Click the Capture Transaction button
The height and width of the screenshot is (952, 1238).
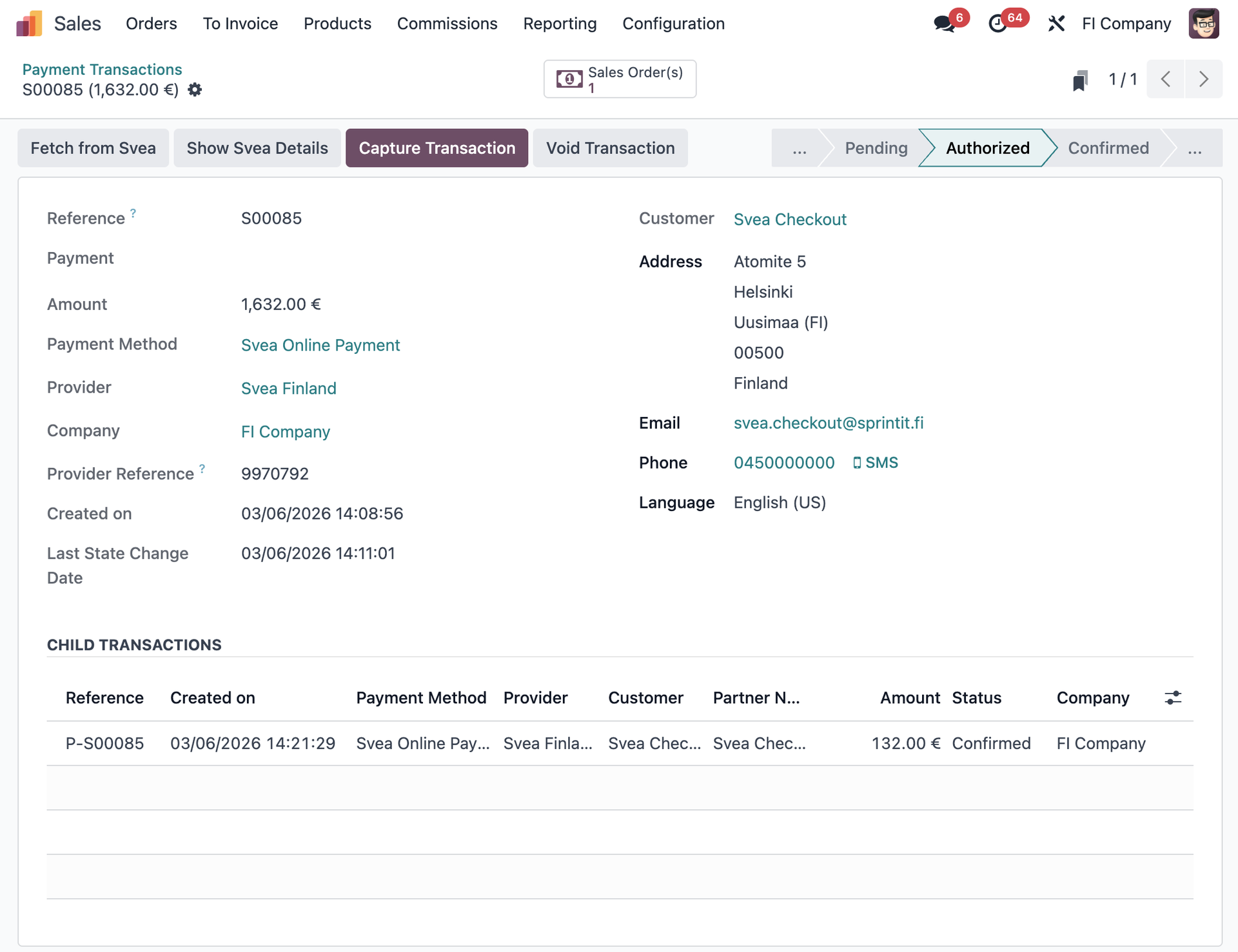point(437,148)
